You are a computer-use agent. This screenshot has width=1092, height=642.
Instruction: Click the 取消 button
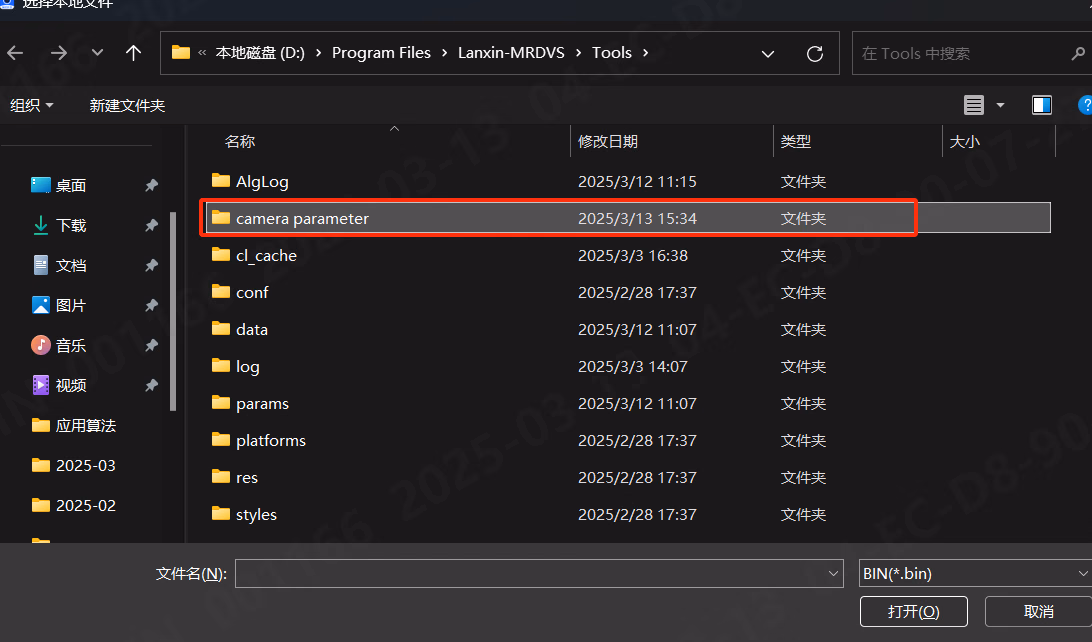tap(1038, 611)
